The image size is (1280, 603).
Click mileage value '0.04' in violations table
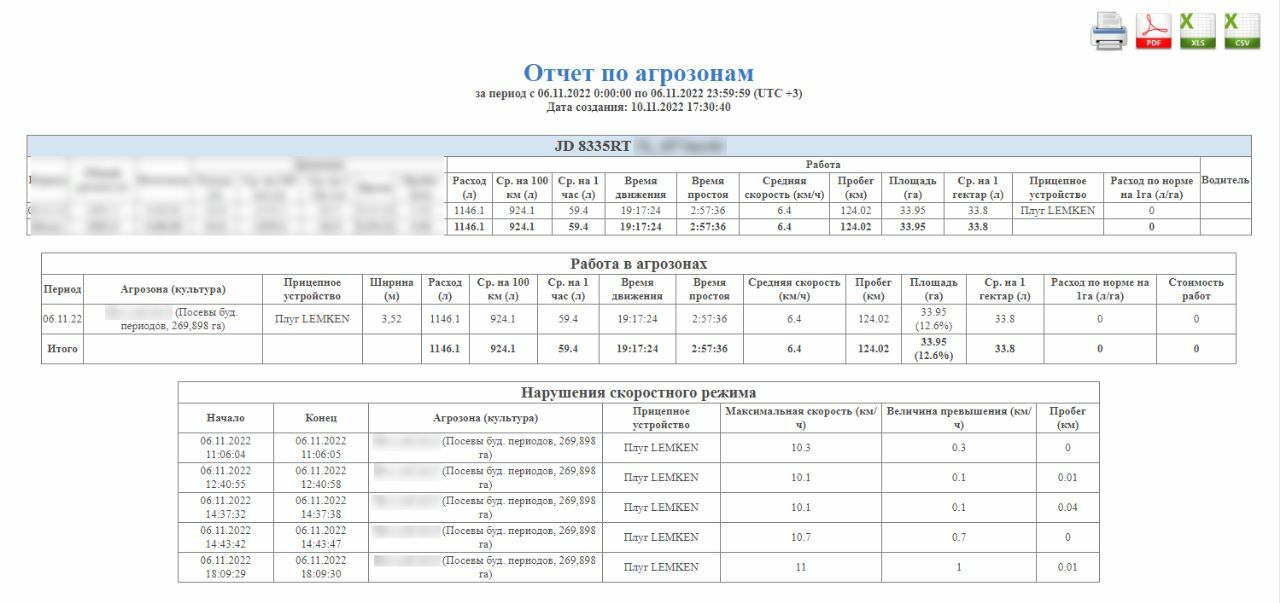pos(1067,507)
